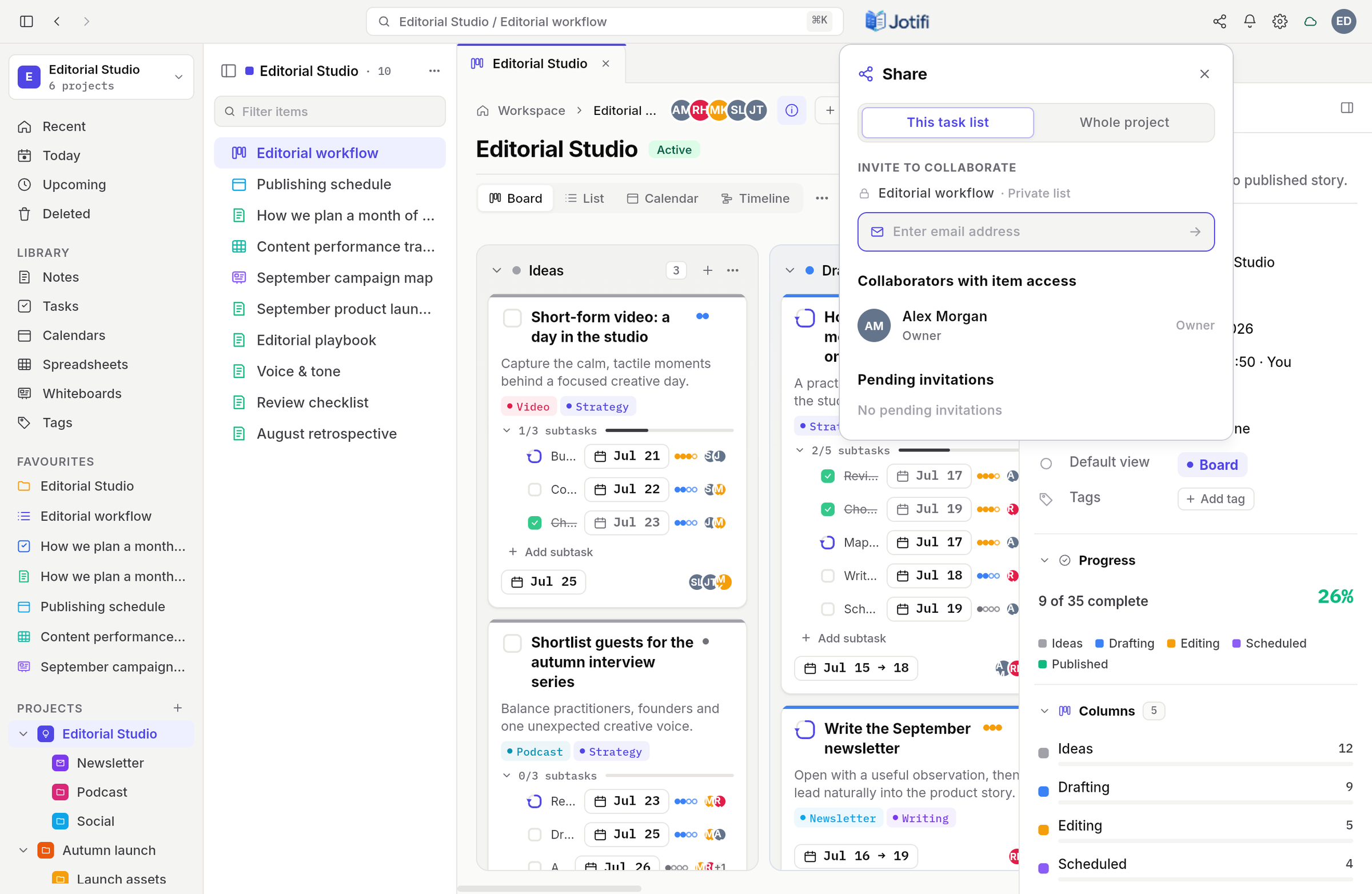
Task: Collapse the Columns section
Action: tap(1044, 711)
